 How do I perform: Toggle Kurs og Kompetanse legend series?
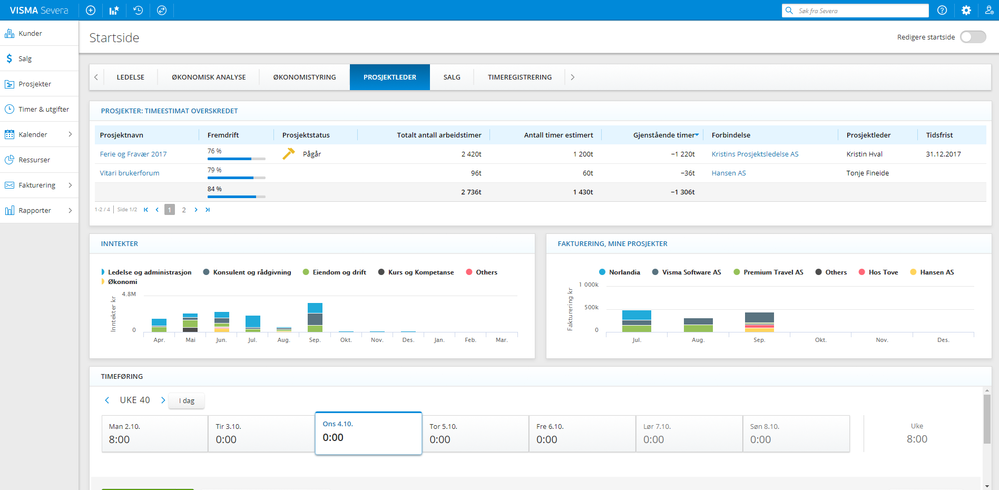click(416, 272)
